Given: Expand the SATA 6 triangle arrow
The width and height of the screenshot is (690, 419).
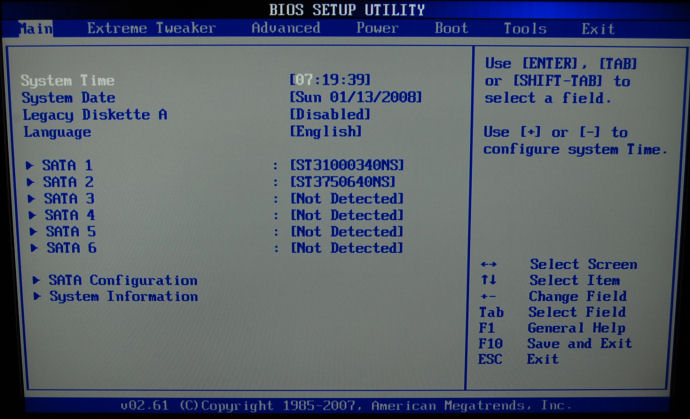Looking at the screenshot, I should (x=34, y=248).
